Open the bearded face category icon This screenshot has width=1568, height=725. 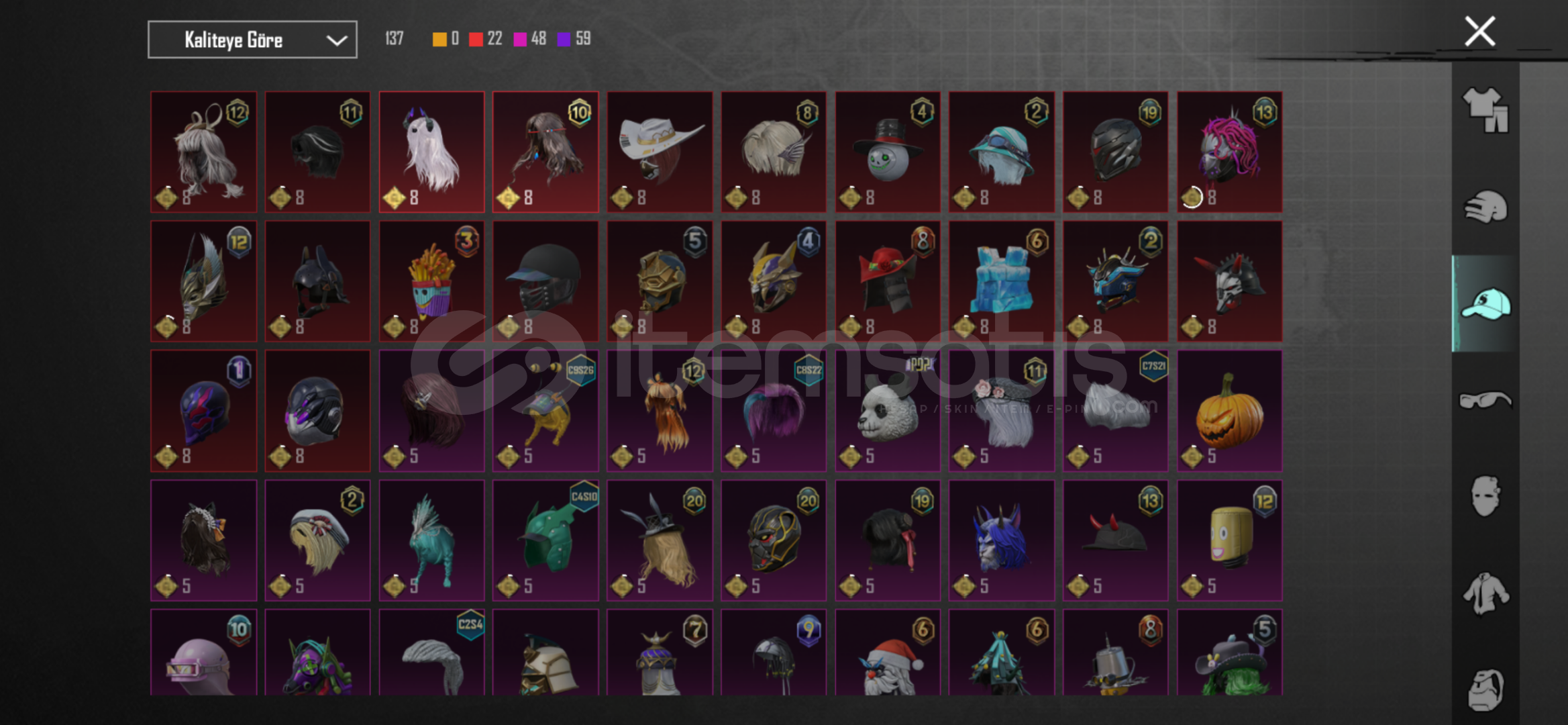1485,689
